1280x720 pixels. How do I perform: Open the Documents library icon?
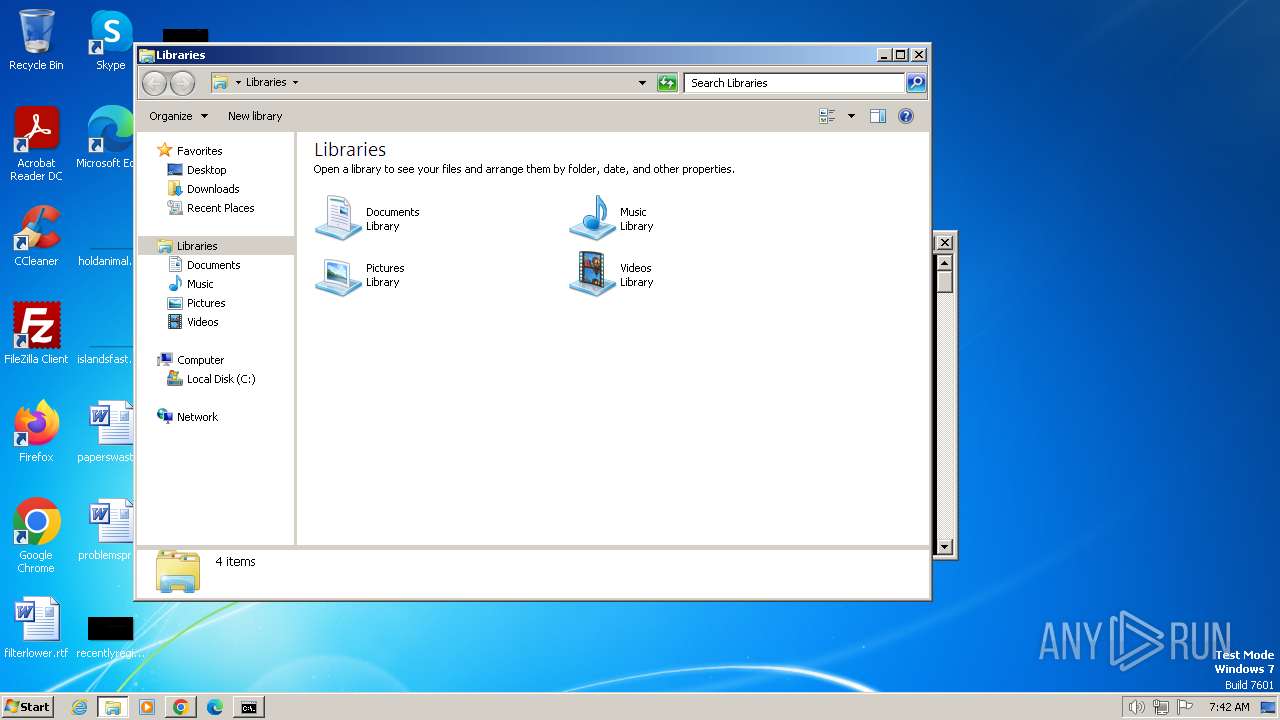pos(338,218)
